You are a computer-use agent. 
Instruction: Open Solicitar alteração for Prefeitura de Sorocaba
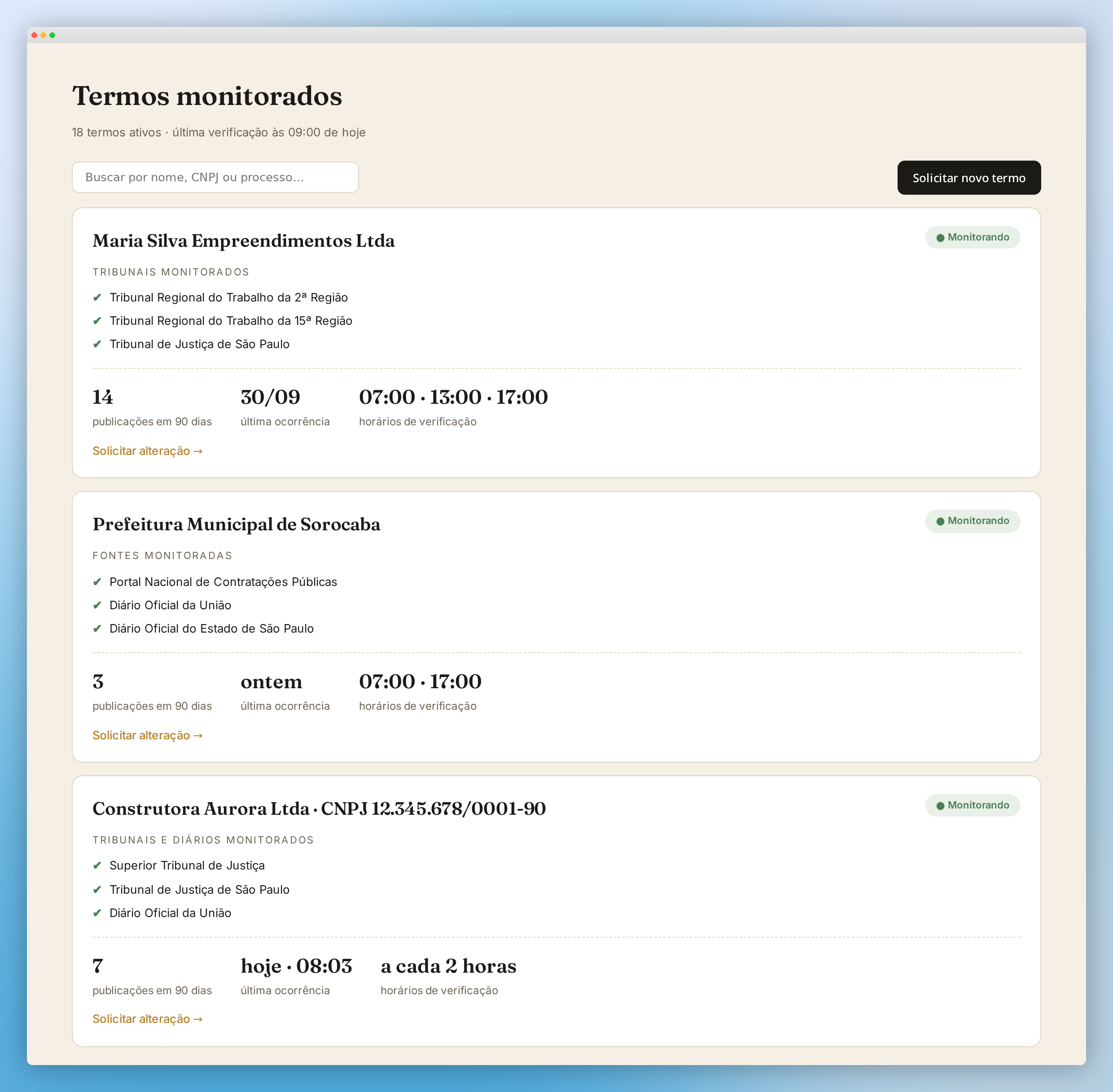148,735
